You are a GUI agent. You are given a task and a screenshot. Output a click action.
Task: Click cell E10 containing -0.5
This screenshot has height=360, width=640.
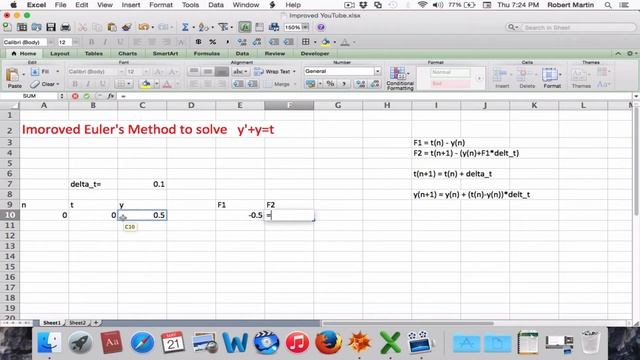pyautogui.click(x=240, y=215)
